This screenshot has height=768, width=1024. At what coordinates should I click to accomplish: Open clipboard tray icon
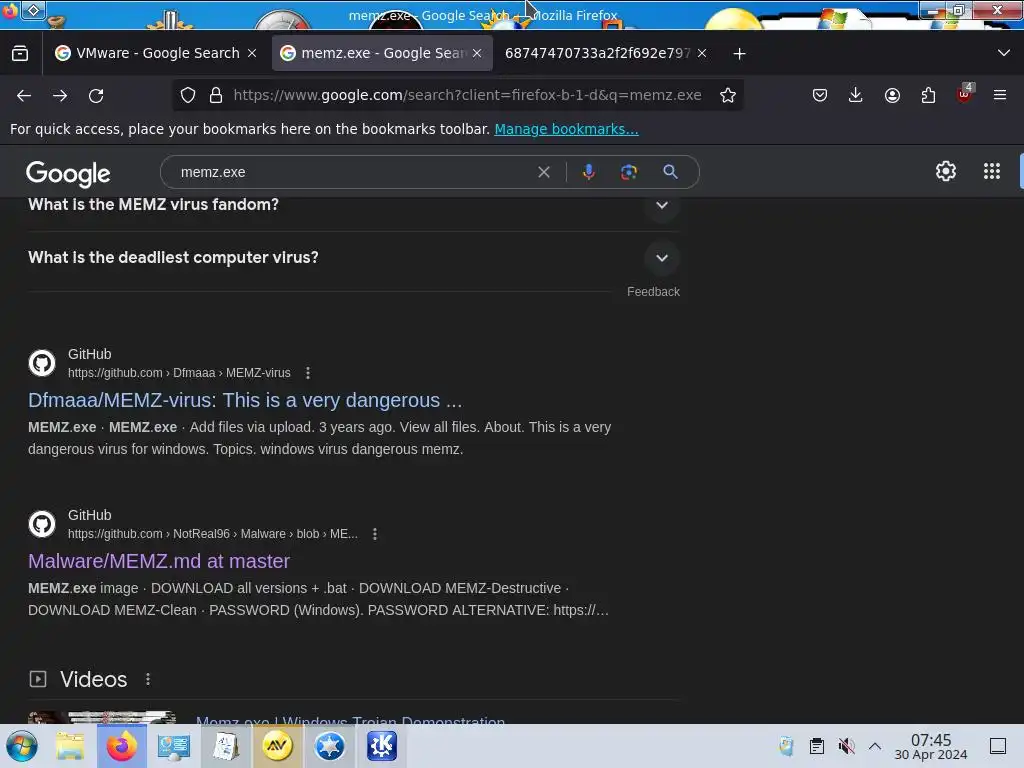pyautogui.click(x=816, y=746)
